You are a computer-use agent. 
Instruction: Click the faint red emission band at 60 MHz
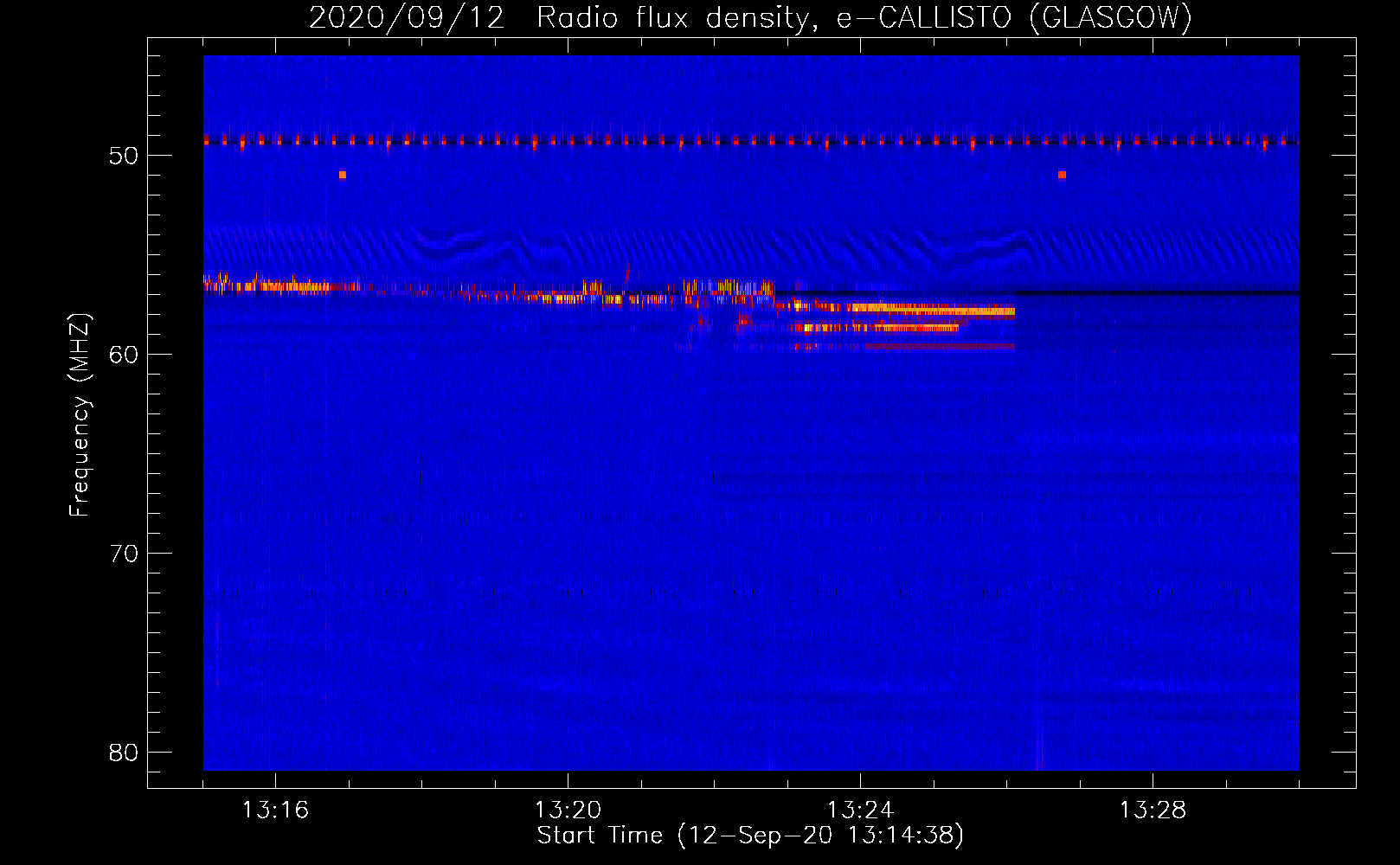[939, 347]
